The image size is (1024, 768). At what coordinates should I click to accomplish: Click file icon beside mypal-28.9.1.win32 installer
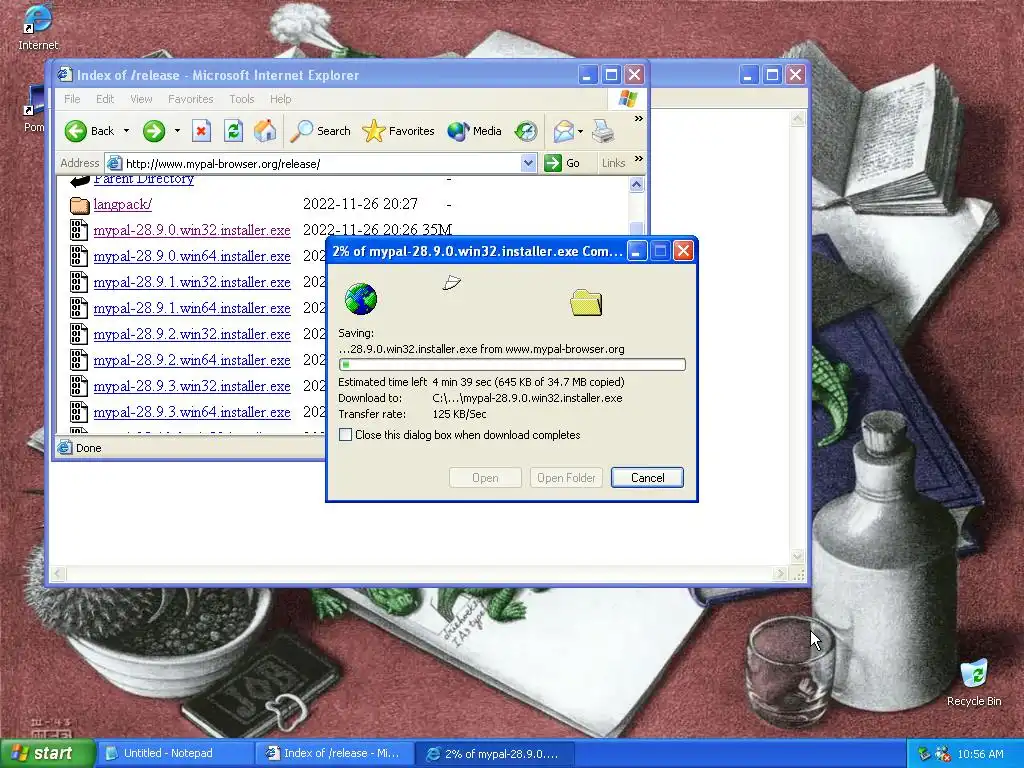coord(79,282)
